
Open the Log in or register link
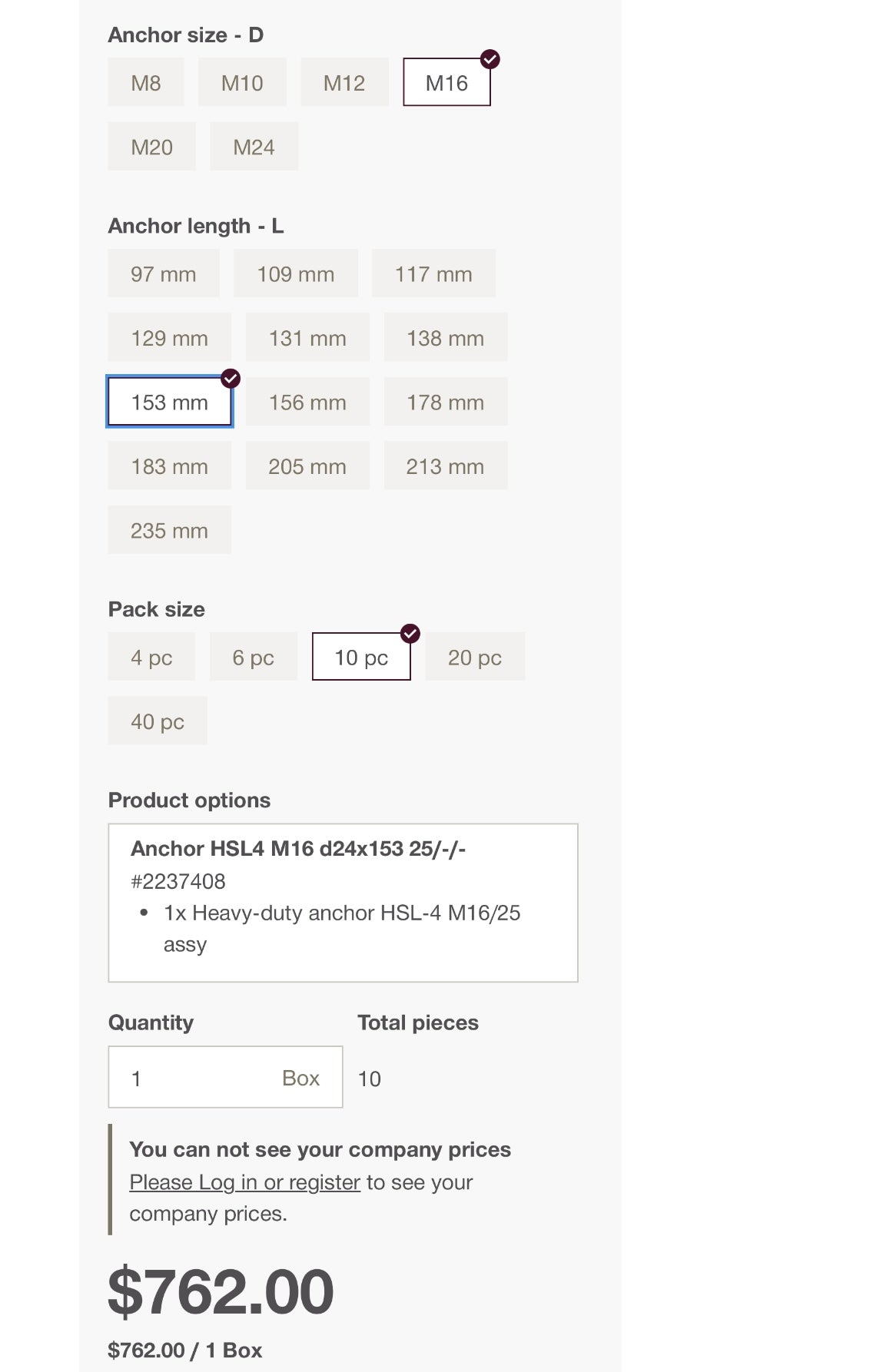click(x=244, y=1182)
